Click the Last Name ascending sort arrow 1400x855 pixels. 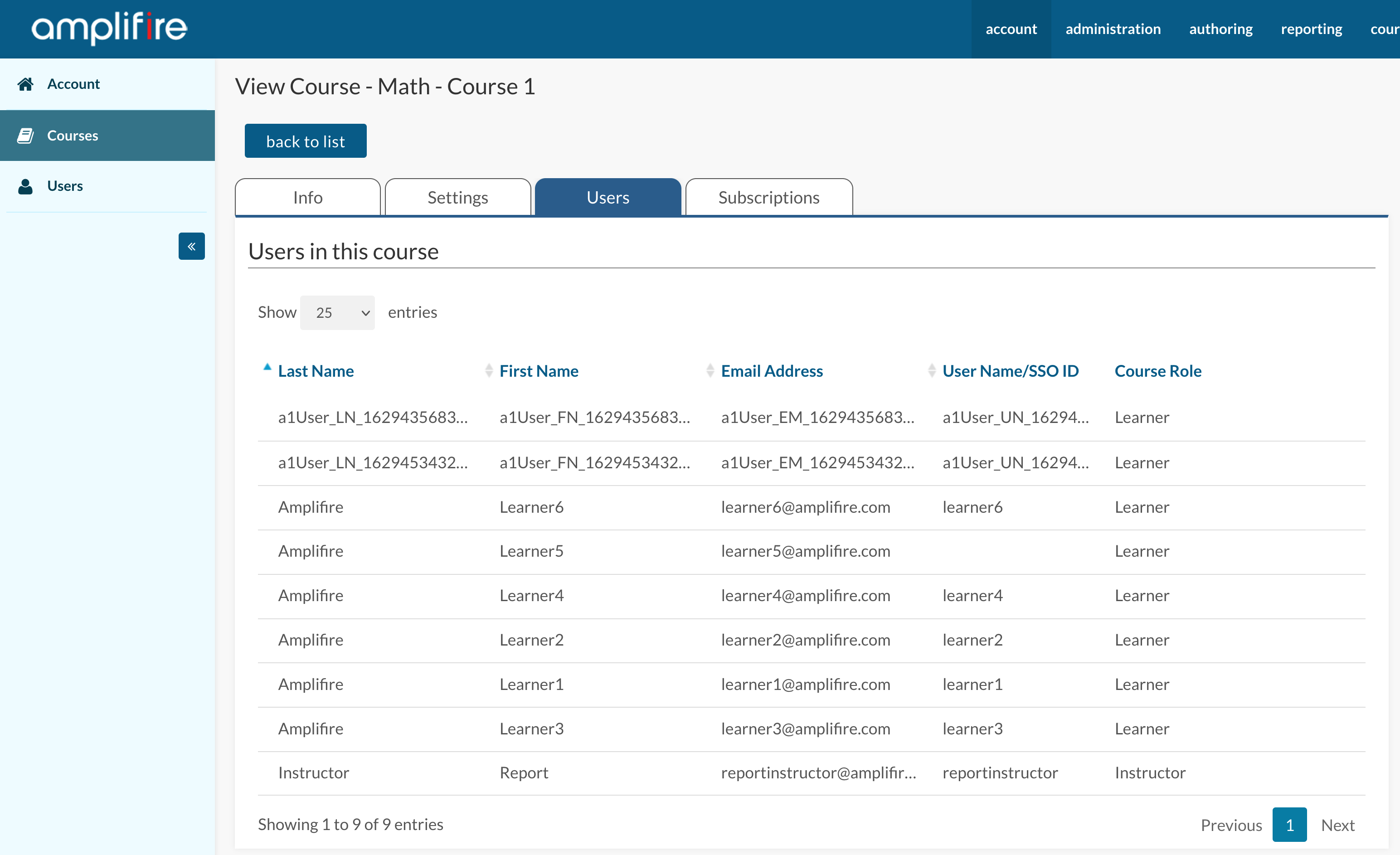(x=267, y=367)
